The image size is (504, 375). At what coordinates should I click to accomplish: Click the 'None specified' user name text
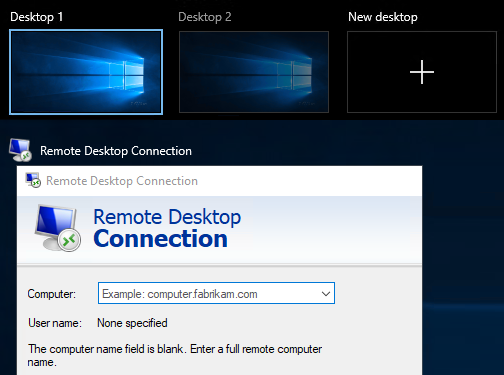132,323
